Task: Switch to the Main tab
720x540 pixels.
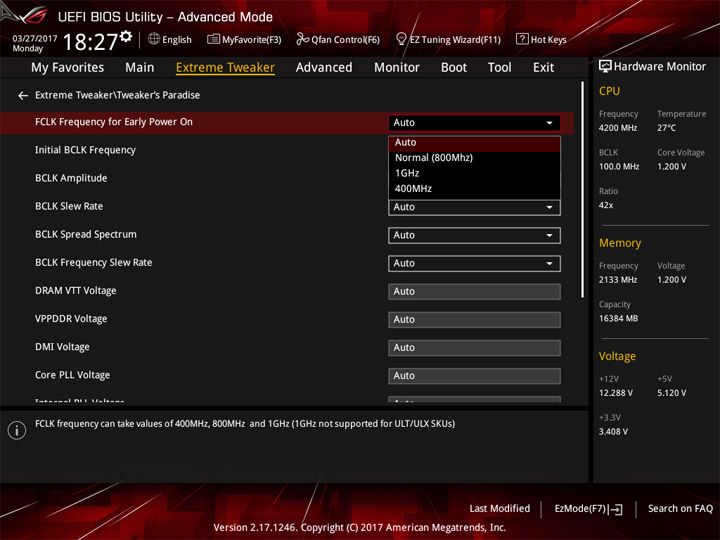Action: coord(140,68)
